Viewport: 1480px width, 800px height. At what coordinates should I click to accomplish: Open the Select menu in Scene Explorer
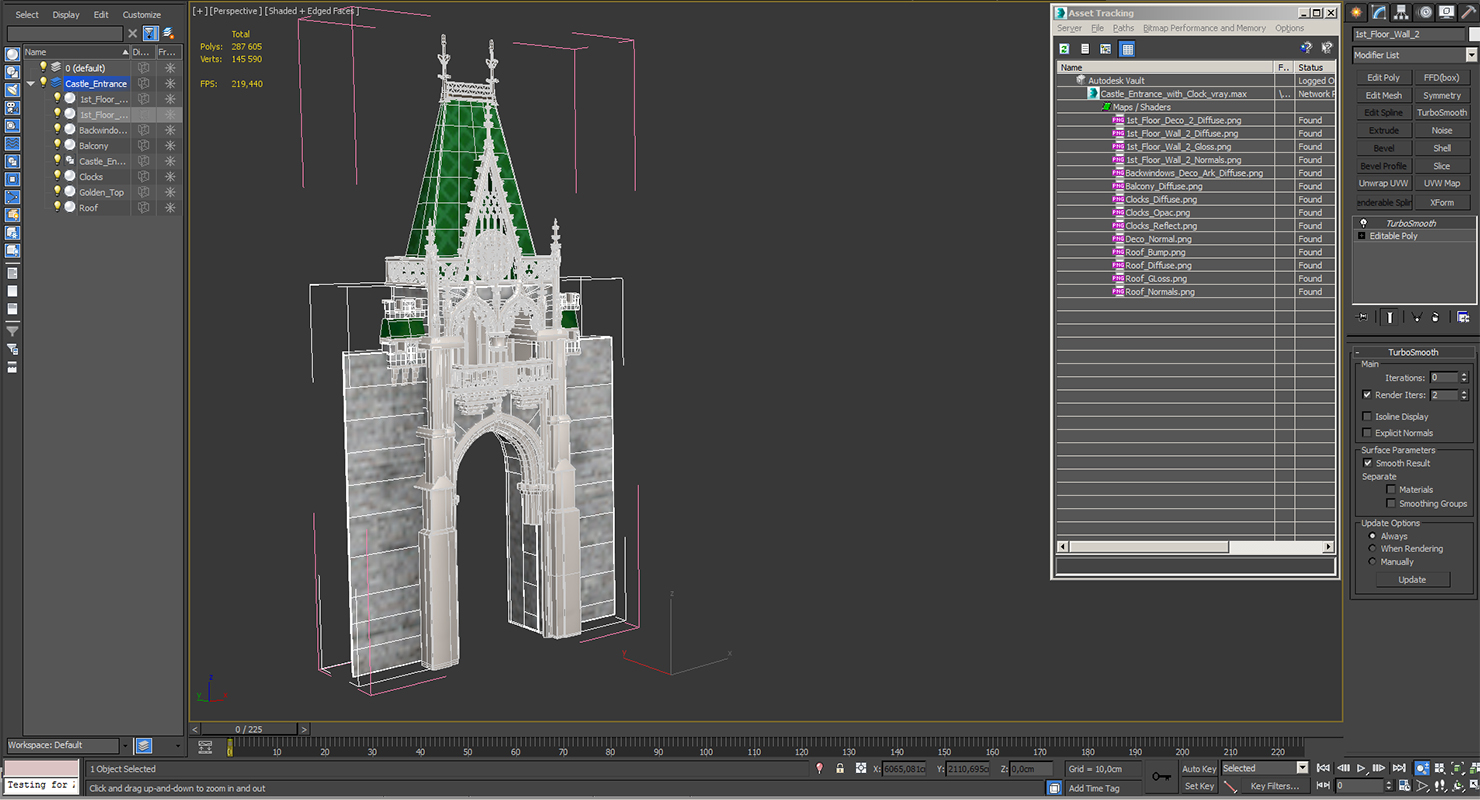(27, 15)
